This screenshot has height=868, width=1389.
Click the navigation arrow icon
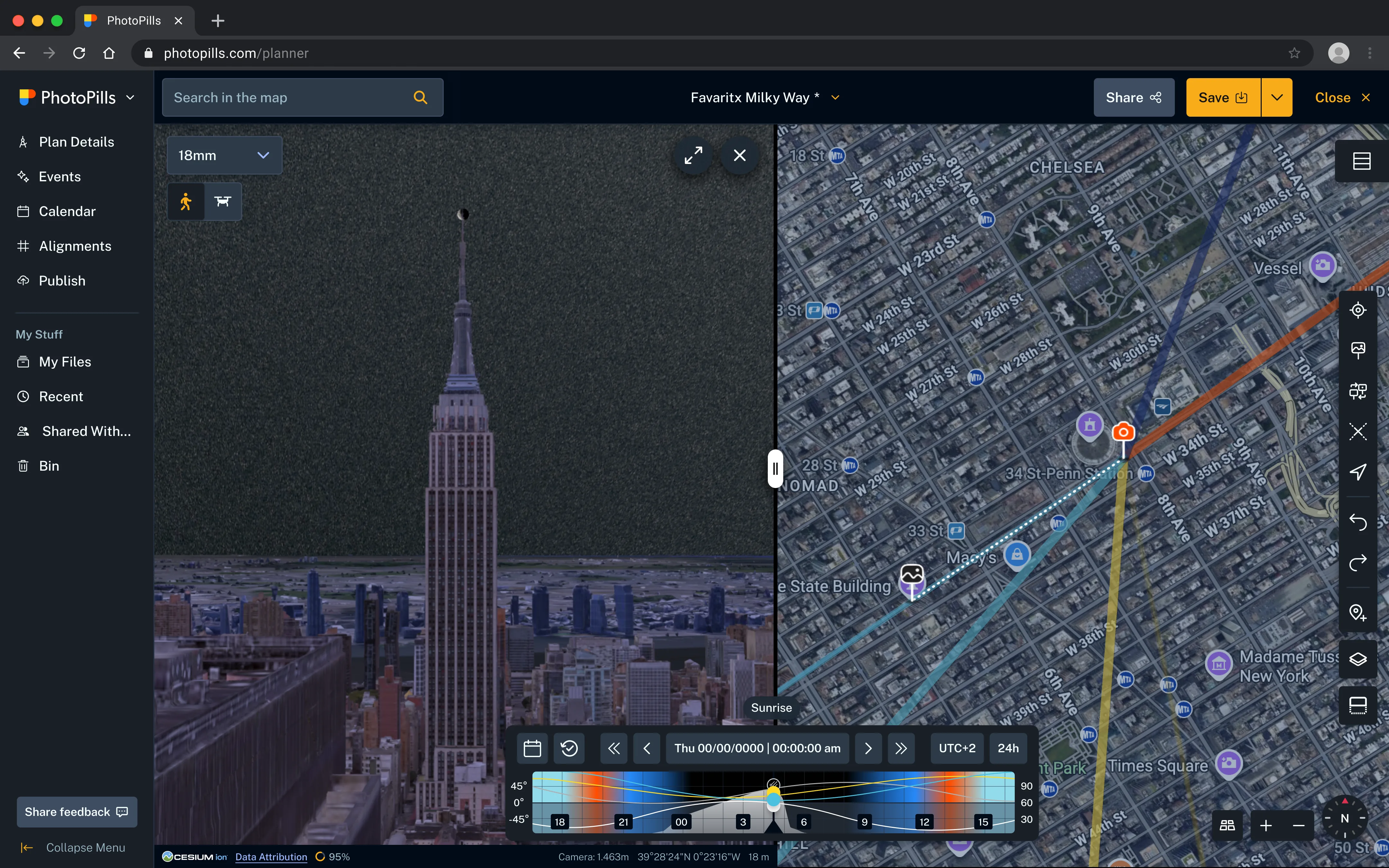pos(1358,472)
